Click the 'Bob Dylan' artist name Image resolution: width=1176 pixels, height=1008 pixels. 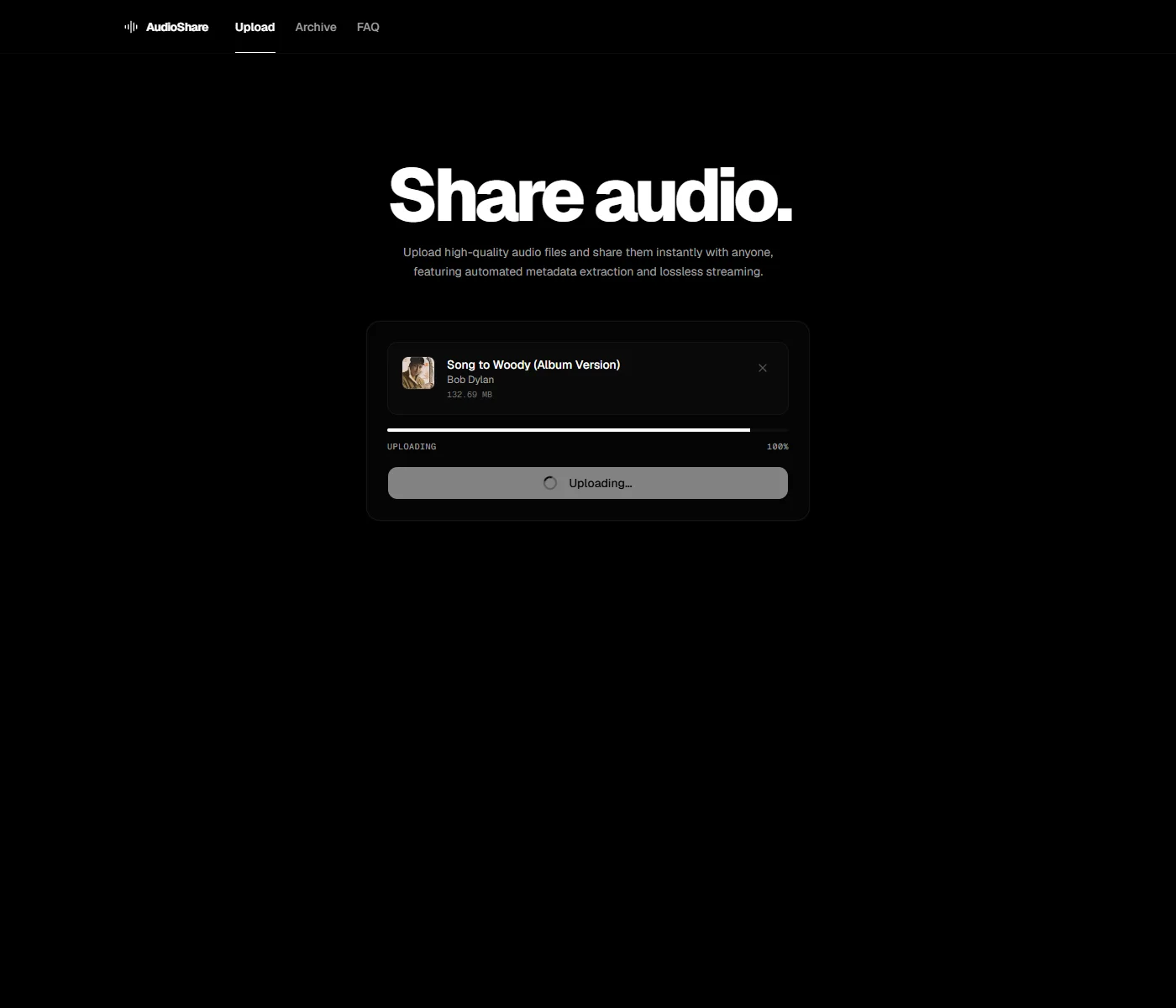point(470,380)
